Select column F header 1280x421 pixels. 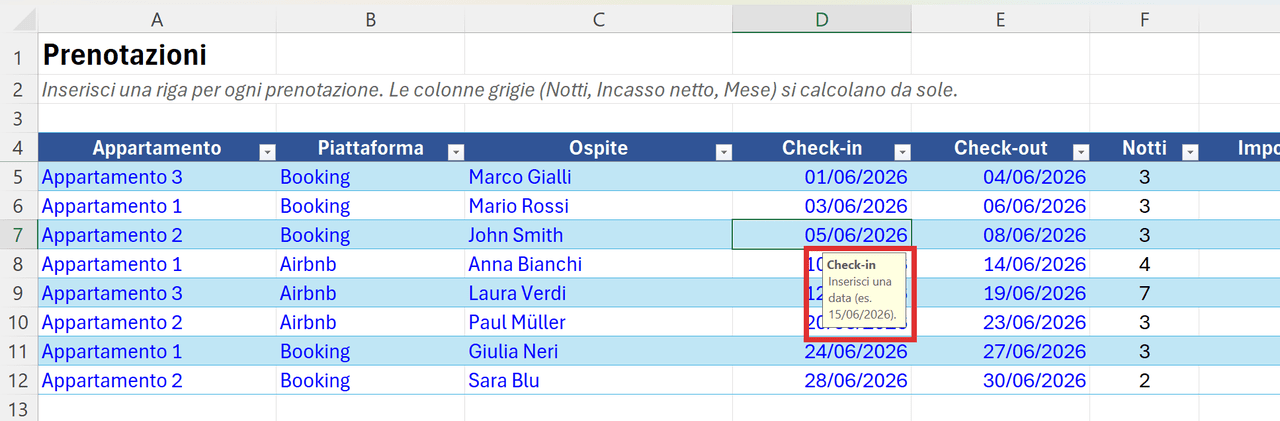point(1144,19)
